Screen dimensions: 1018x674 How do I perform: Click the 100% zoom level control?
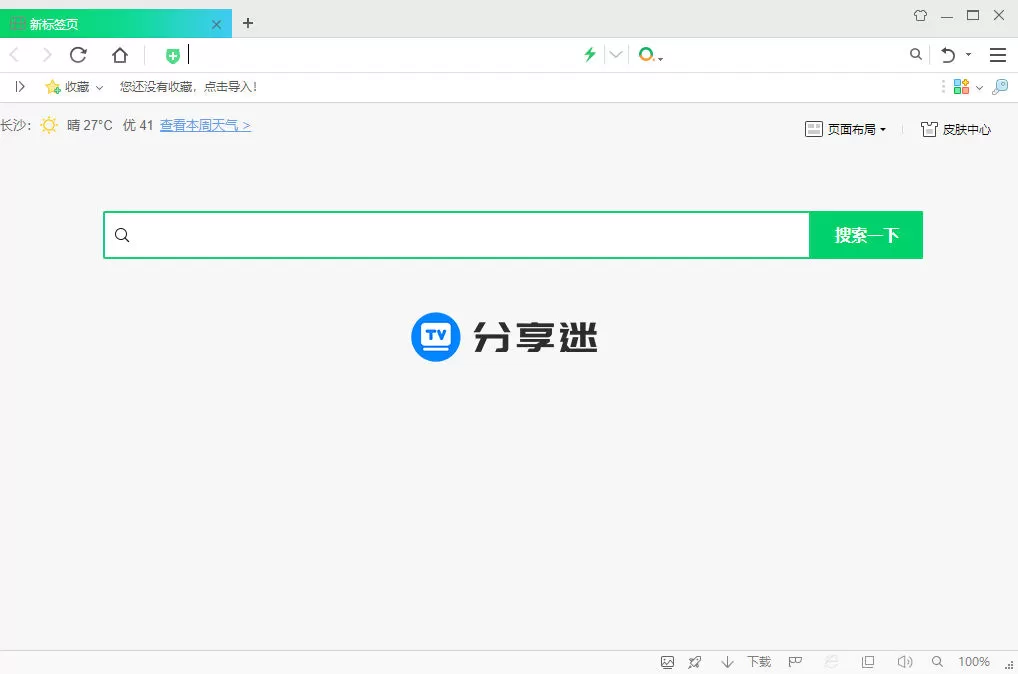pos(974,661)
